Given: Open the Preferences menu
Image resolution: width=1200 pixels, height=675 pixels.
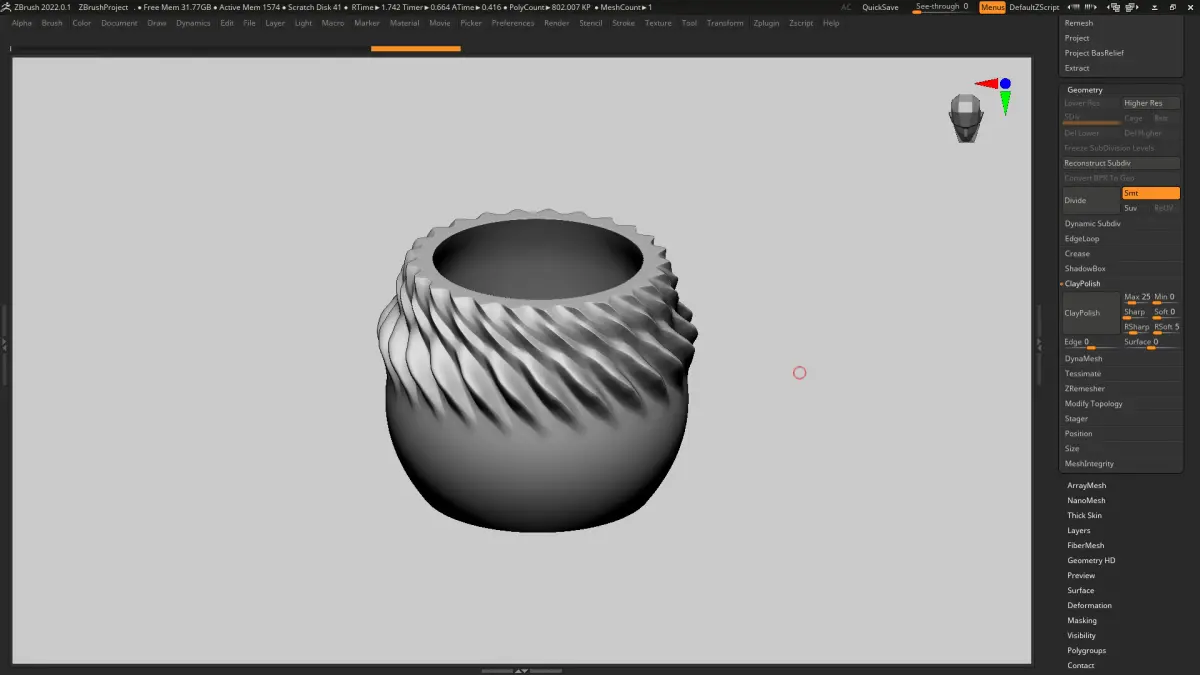Looking at the screenshot, I should [513, 23].
